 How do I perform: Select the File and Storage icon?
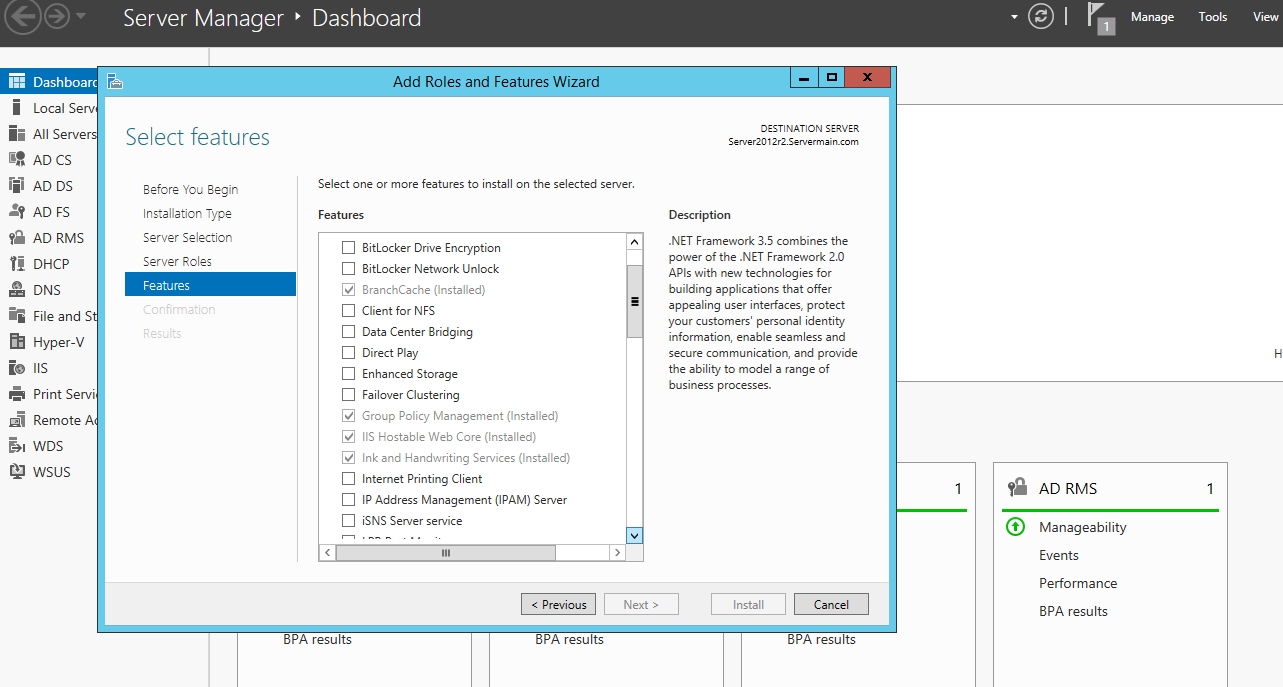pyautogui.click(x=17, y=316)
